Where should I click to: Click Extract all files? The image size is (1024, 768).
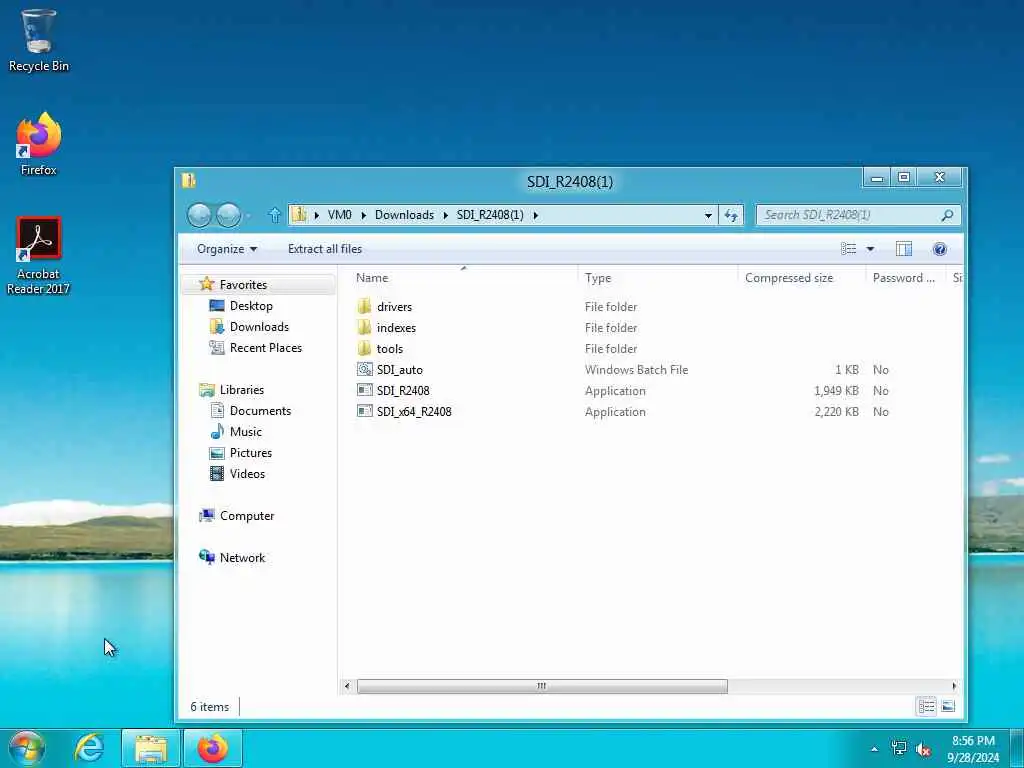tap(325, 249)
